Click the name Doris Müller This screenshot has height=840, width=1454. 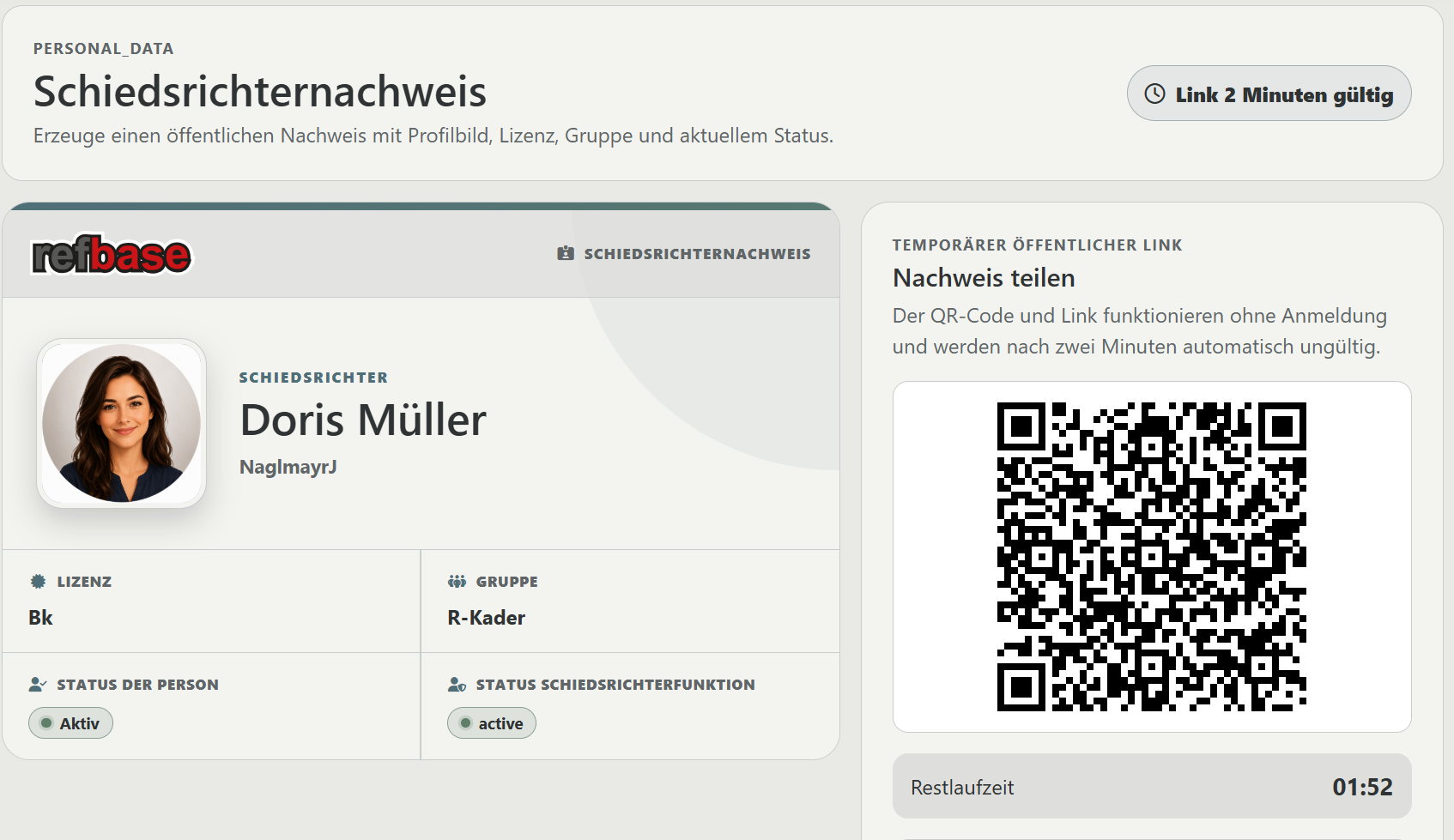click(363, 420)
